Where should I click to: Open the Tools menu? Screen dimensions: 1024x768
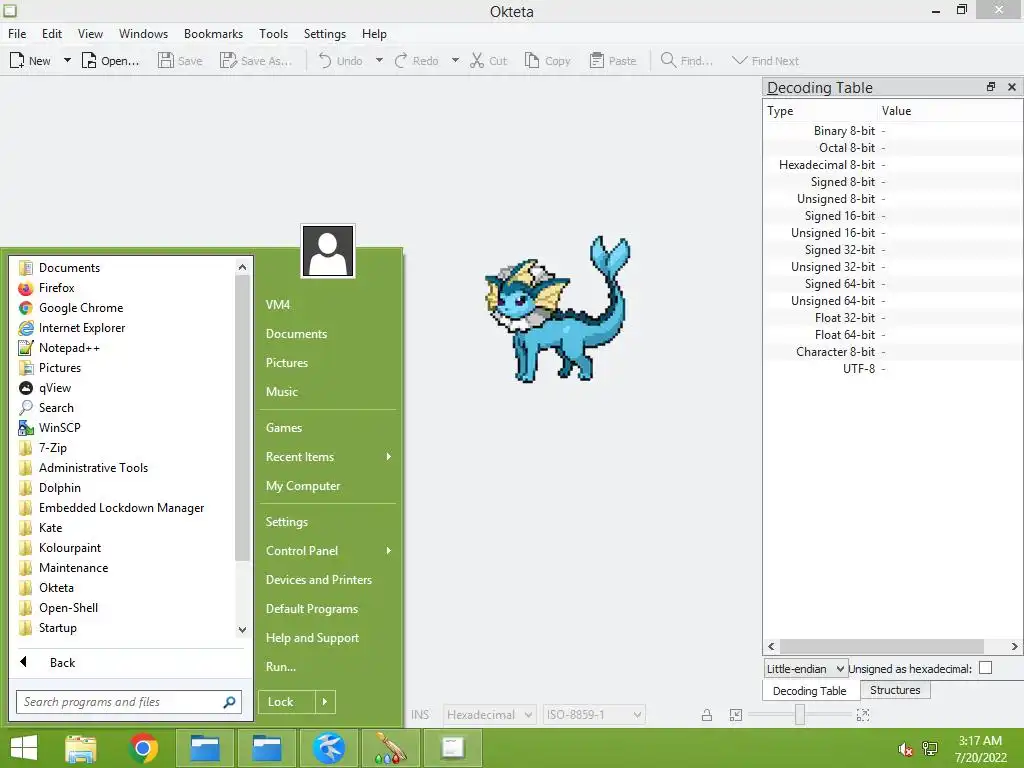pyautogui.click(x=273, y=34)
